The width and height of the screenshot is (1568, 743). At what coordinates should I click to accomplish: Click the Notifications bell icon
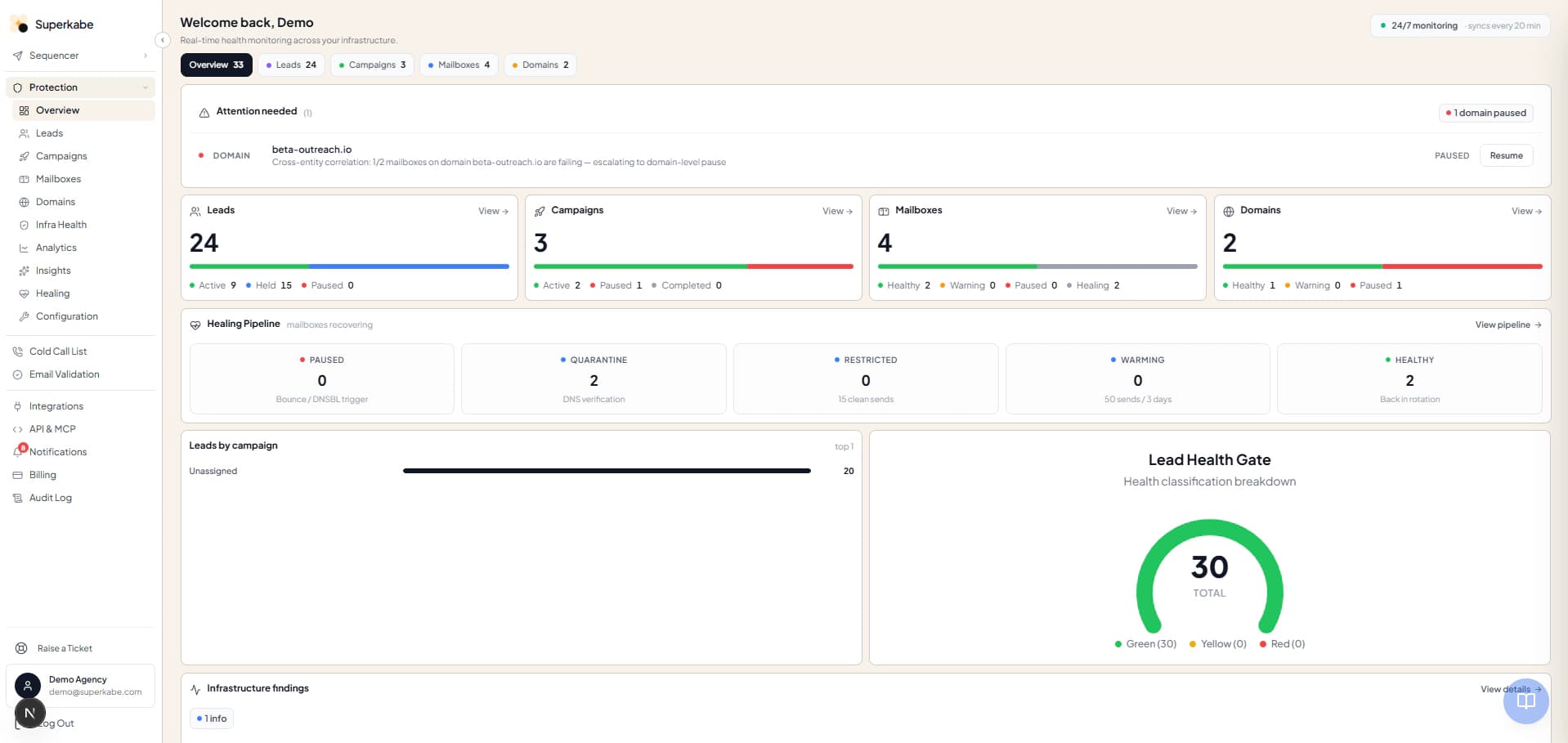click(x=18, y=451)
